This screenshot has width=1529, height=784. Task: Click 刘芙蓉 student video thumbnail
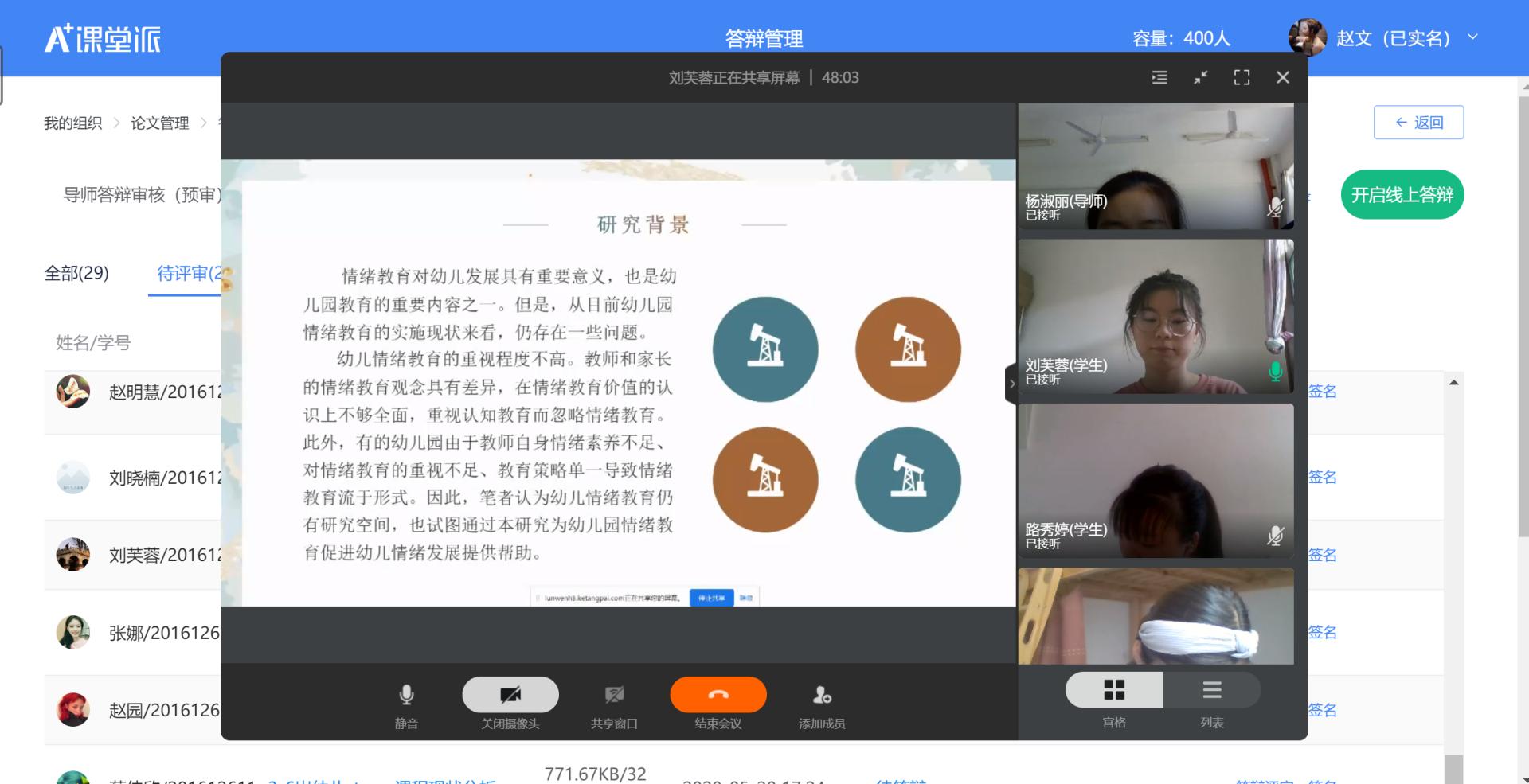pyautogui.click(x=1156, y=317)
